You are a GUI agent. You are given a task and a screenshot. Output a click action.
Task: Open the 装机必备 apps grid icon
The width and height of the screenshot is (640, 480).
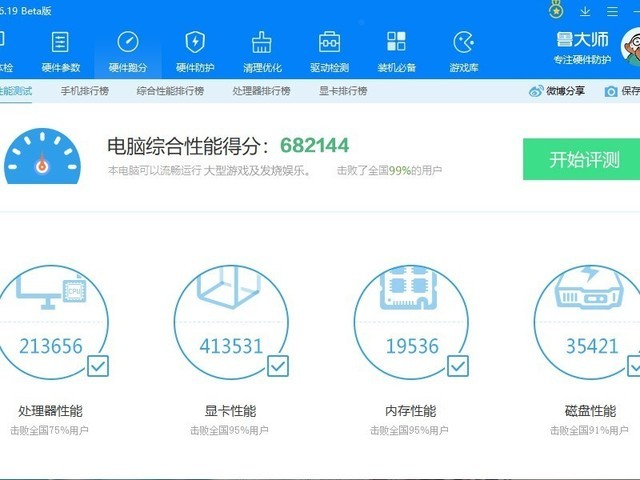click(x=396, y=41)
